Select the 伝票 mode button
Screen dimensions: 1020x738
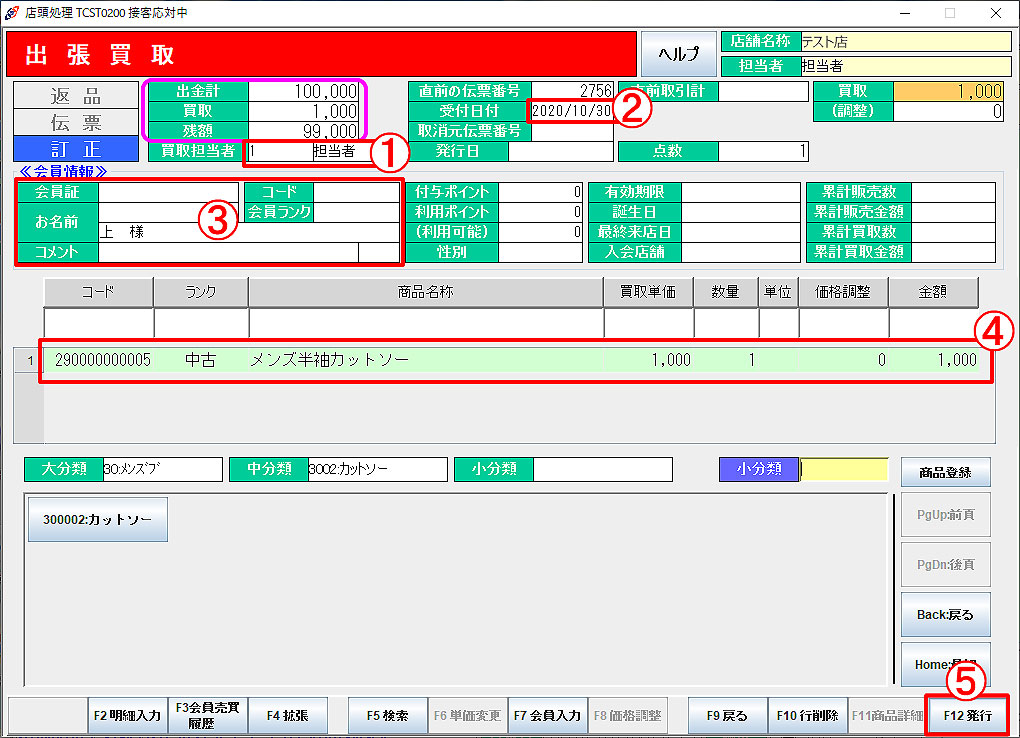point(76,123)
